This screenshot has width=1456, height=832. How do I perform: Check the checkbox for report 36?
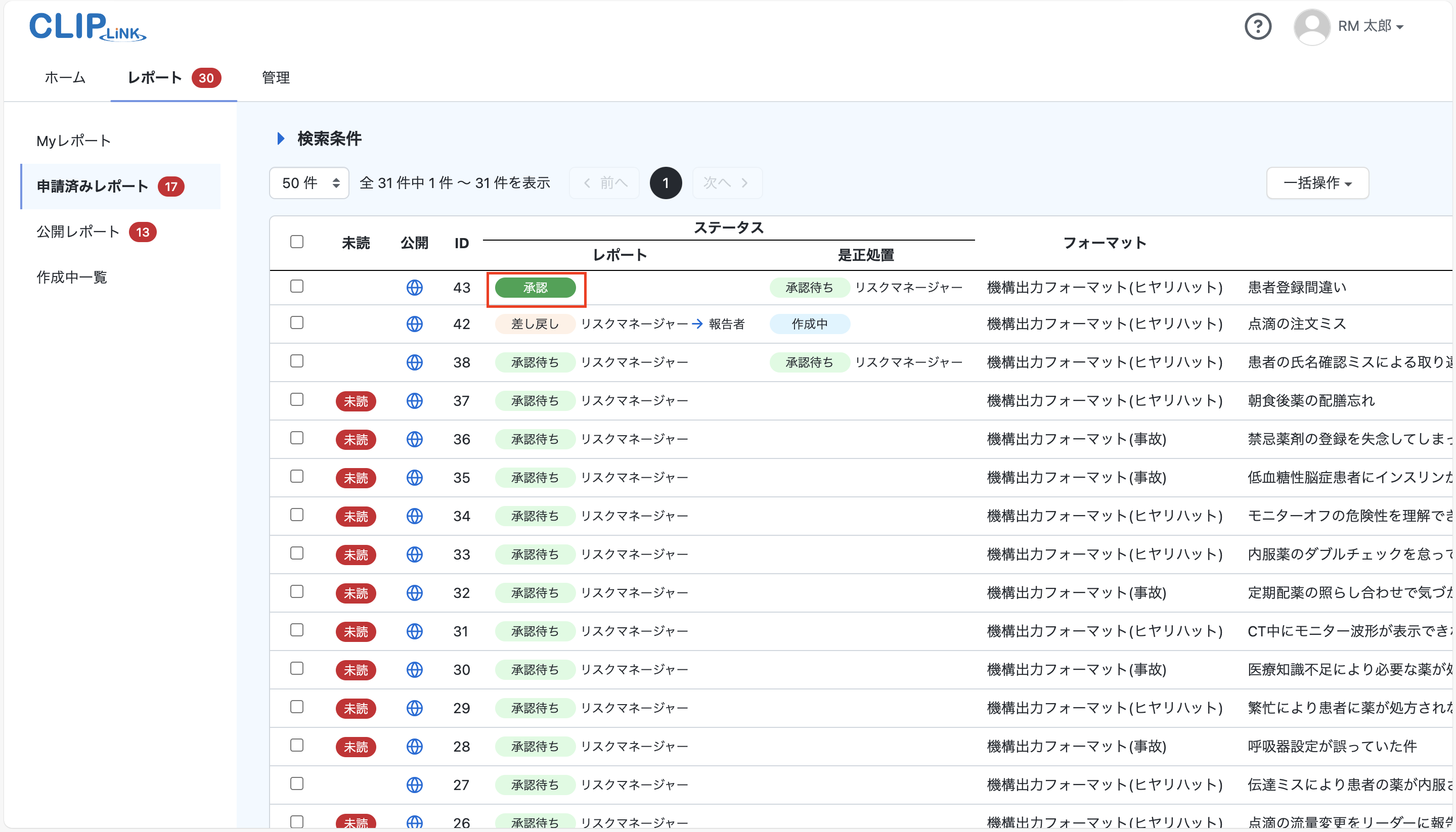(297, 438)
